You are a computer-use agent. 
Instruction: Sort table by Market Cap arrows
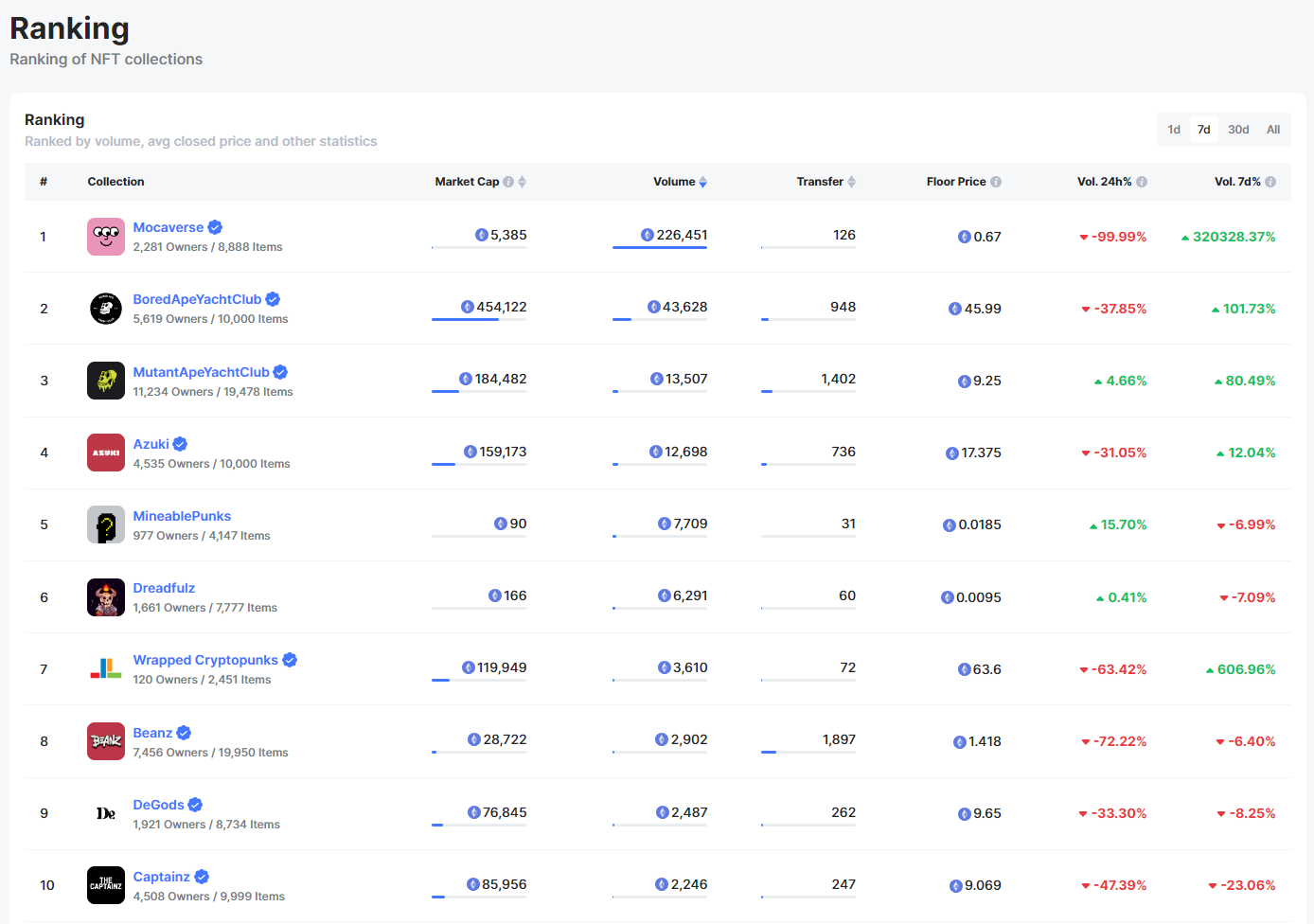523,182
